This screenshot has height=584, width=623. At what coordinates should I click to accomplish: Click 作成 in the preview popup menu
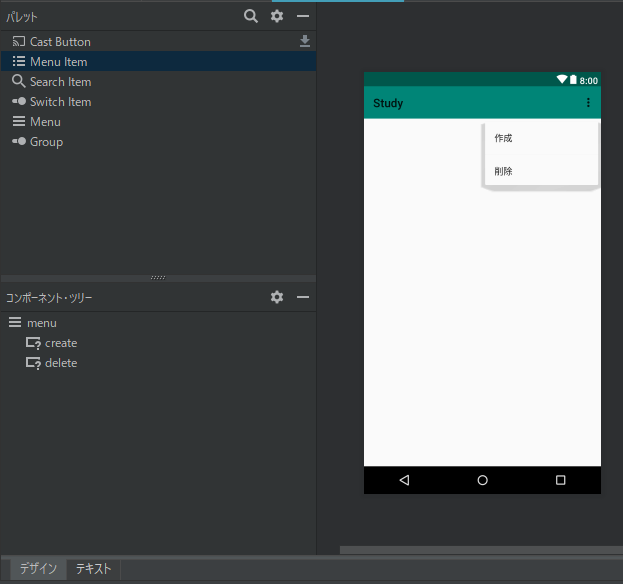tap(503, 138)
